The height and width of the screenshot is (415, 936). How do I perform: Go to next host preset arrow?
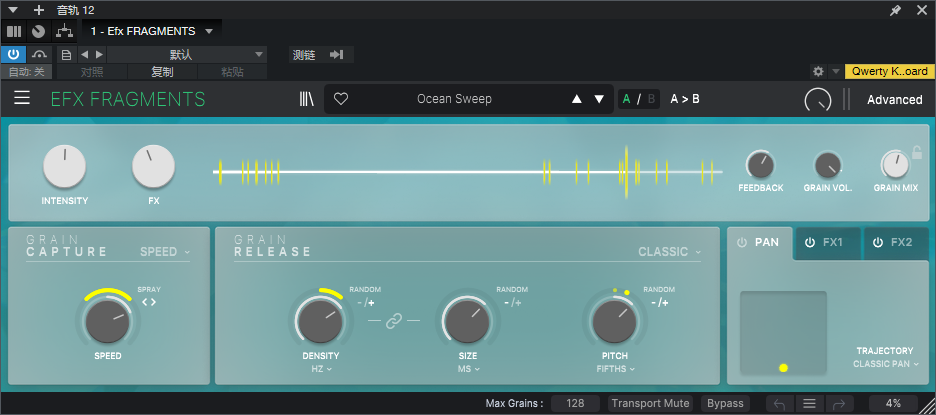[99, 55]
